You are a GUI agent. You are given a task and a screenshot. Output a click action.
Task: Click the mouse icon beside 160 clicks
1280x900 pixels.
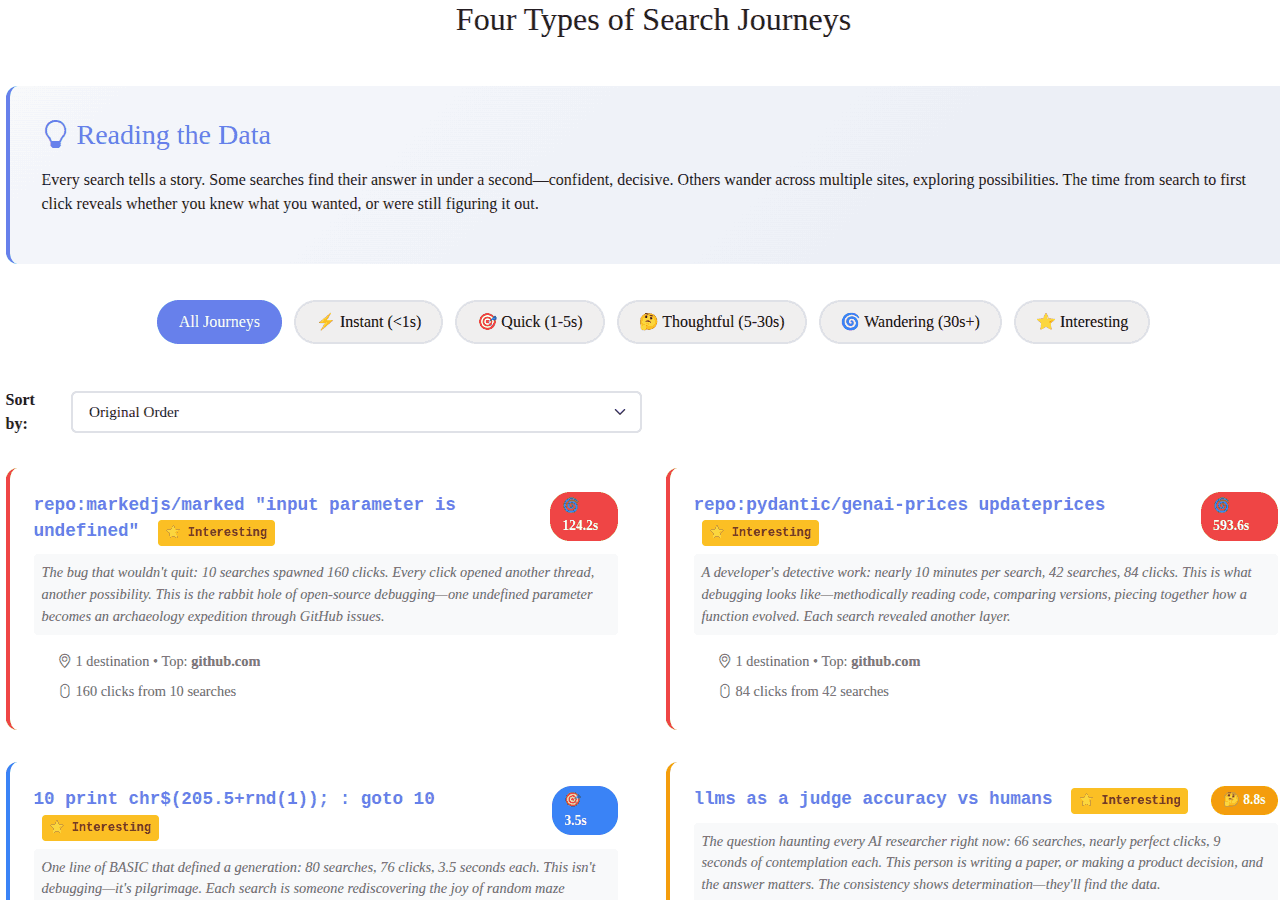pos(65,691)
